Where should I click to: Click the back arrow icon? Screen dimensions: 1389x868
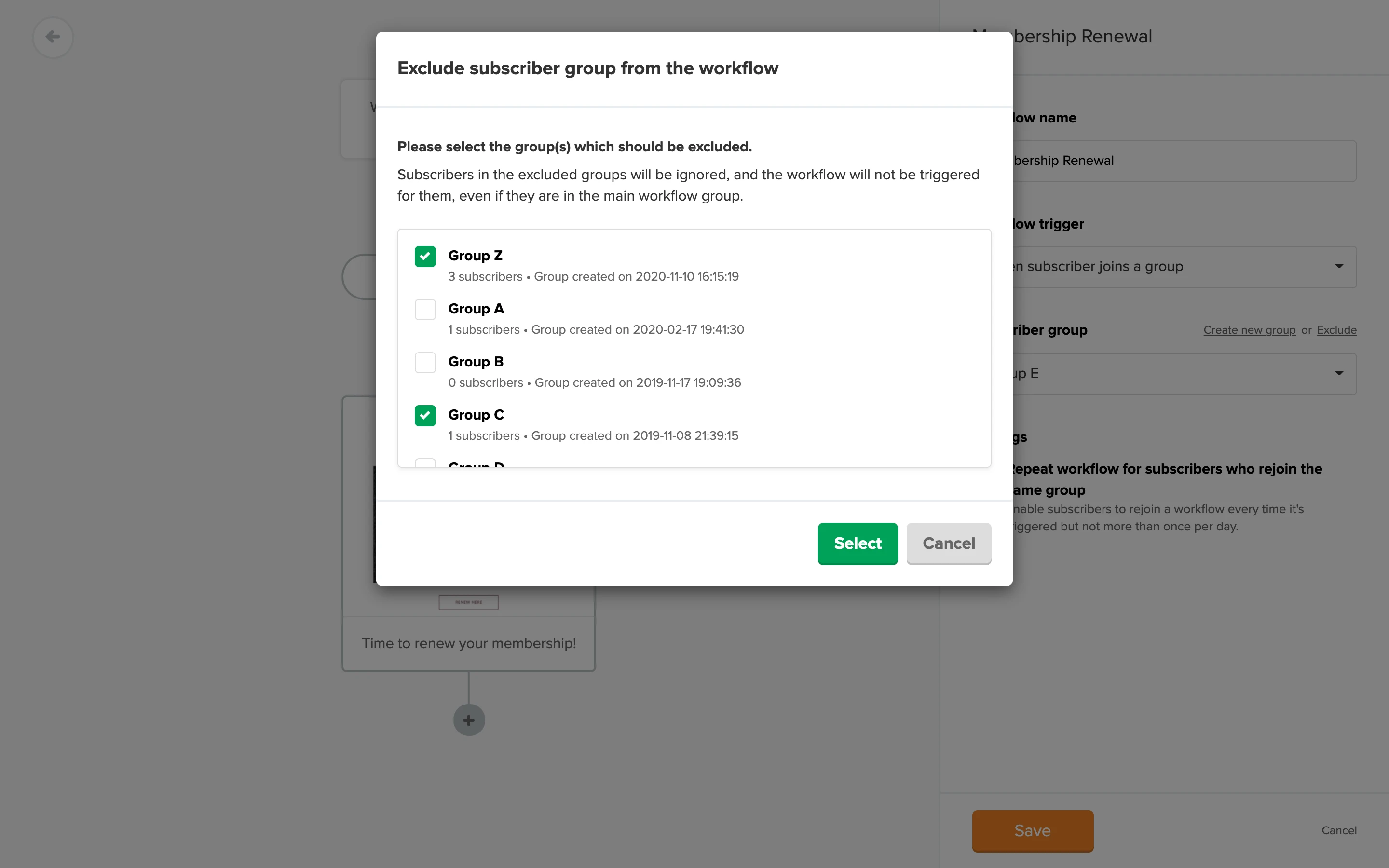[x=53, y=37]
